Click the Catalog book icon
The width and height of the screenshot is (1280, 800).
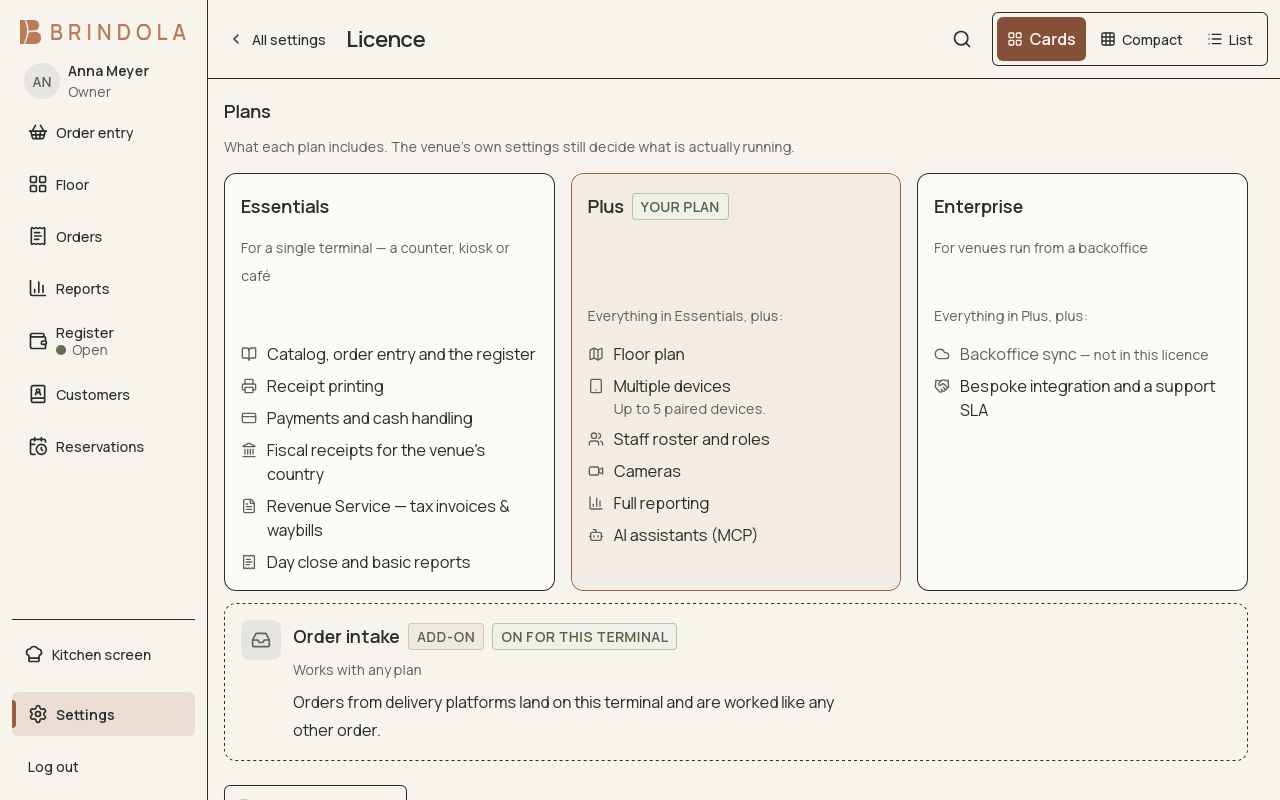pos(249,354)
